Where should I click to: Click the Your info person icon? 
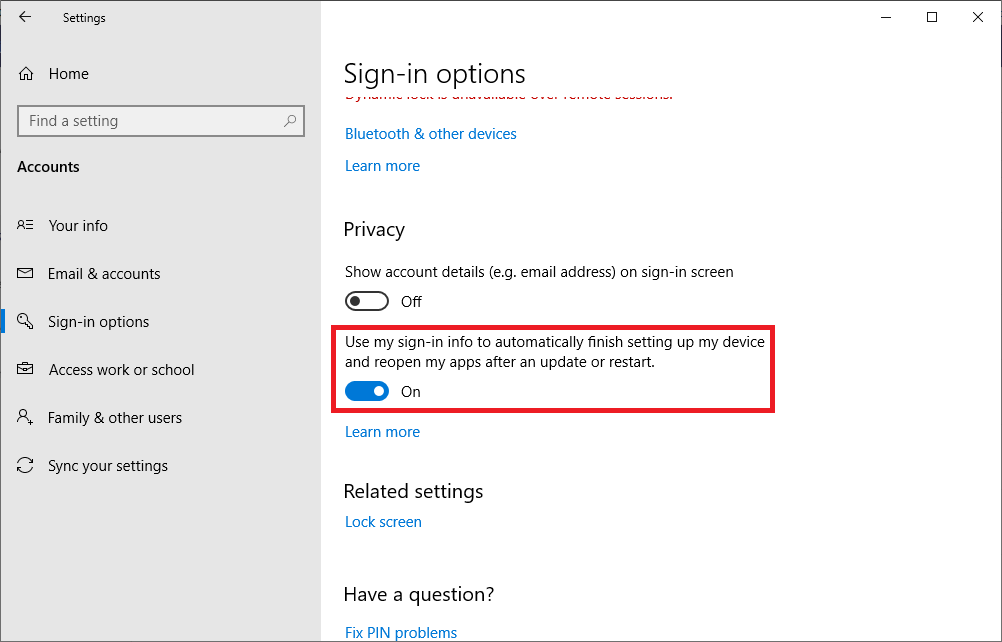point(27,226)
